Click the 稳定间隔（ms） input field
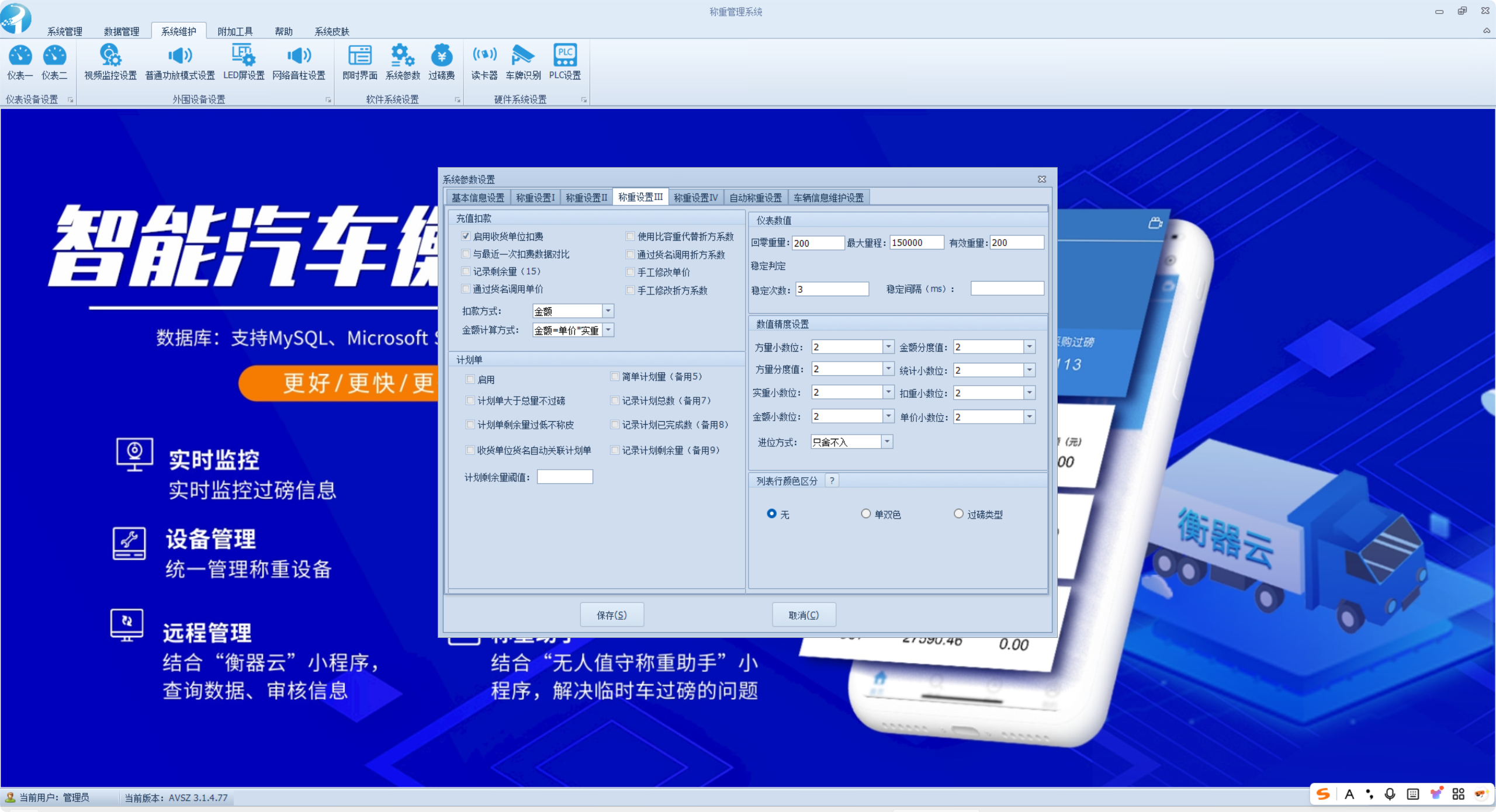The height and width of the screenshot is (812, 1496). [x=1007, y=289]
